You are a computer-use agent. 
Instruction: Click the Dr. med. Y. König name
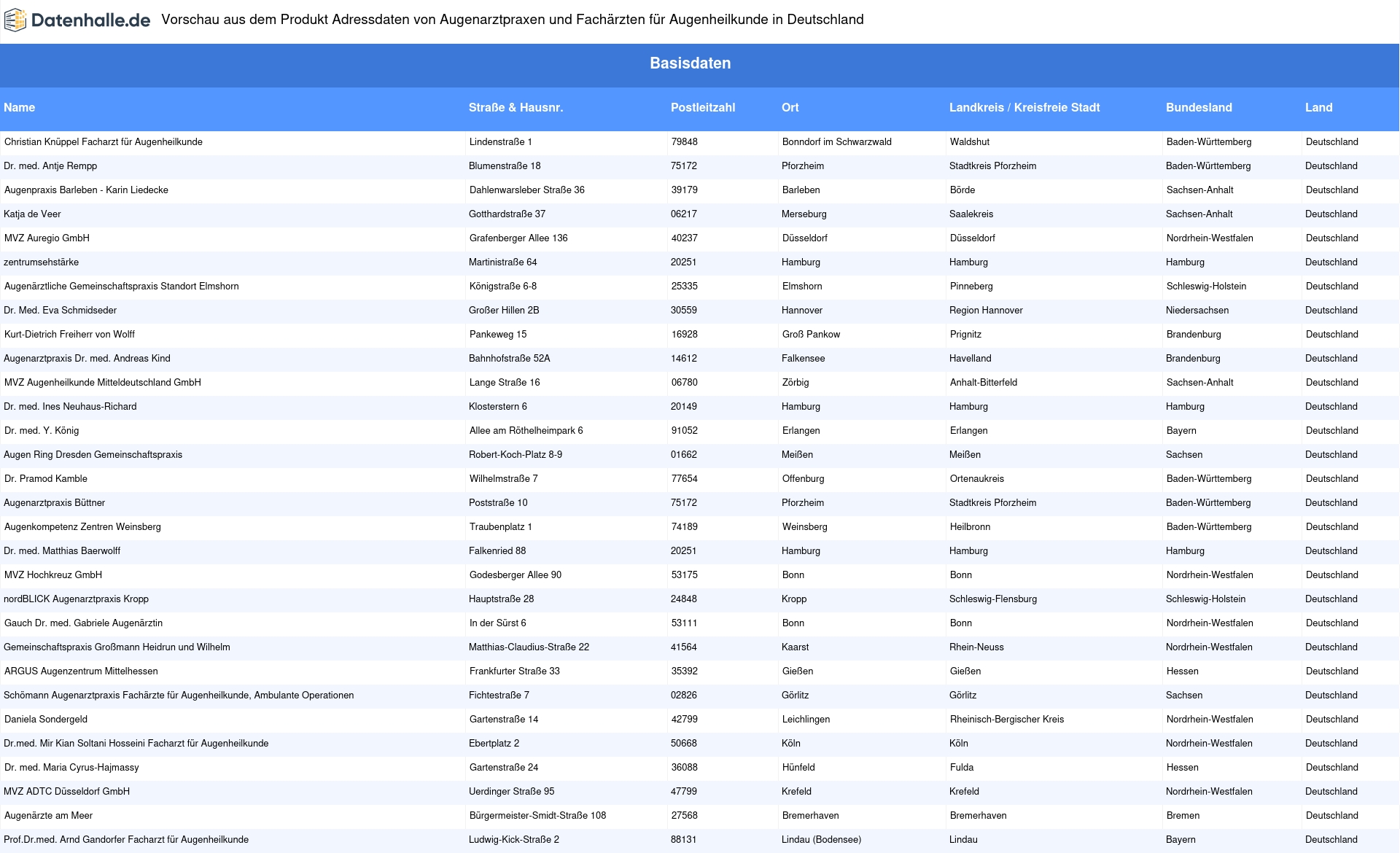42,431
